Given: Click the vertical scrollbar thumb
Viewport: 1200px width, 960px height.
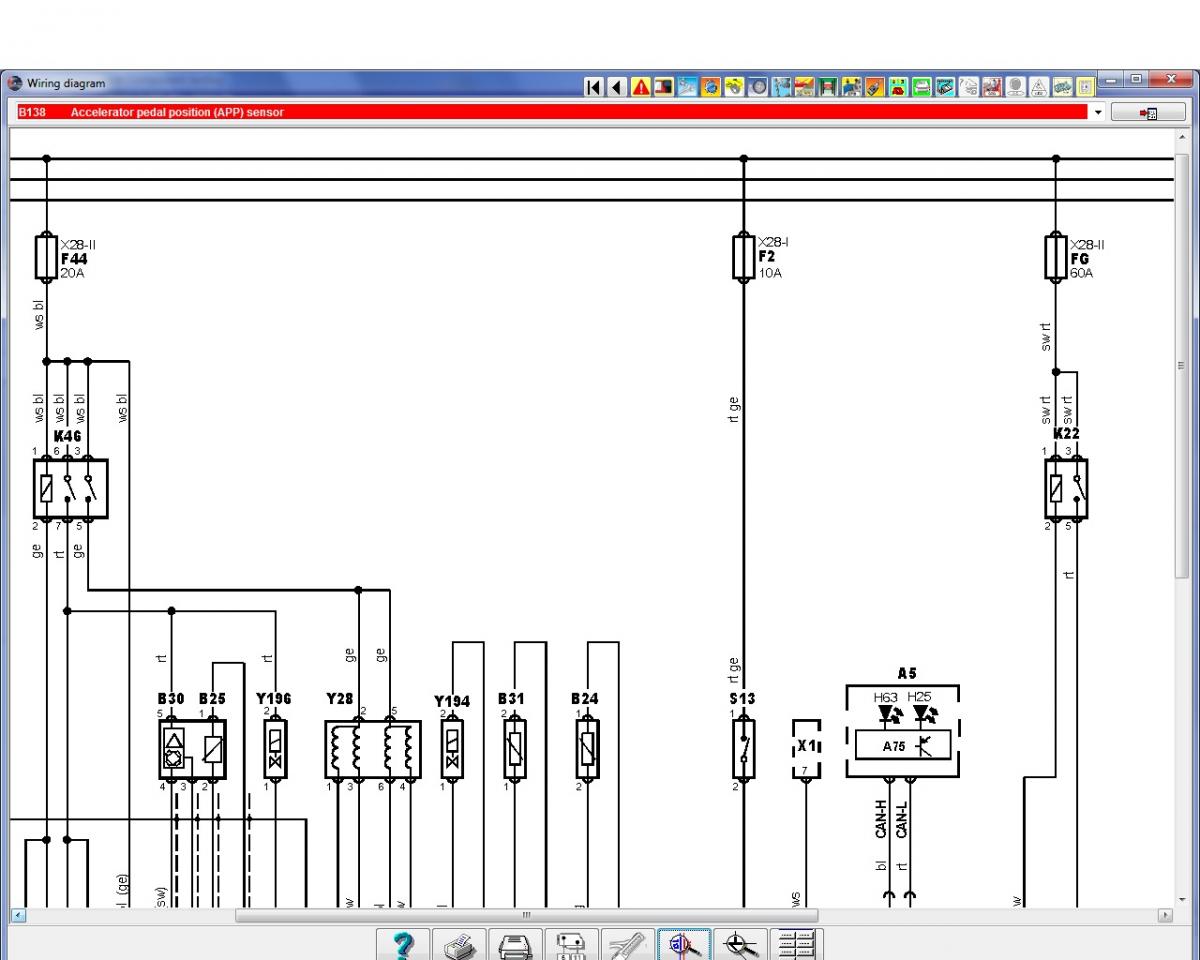Looking at the screenshot, I should coord(1181,365).
